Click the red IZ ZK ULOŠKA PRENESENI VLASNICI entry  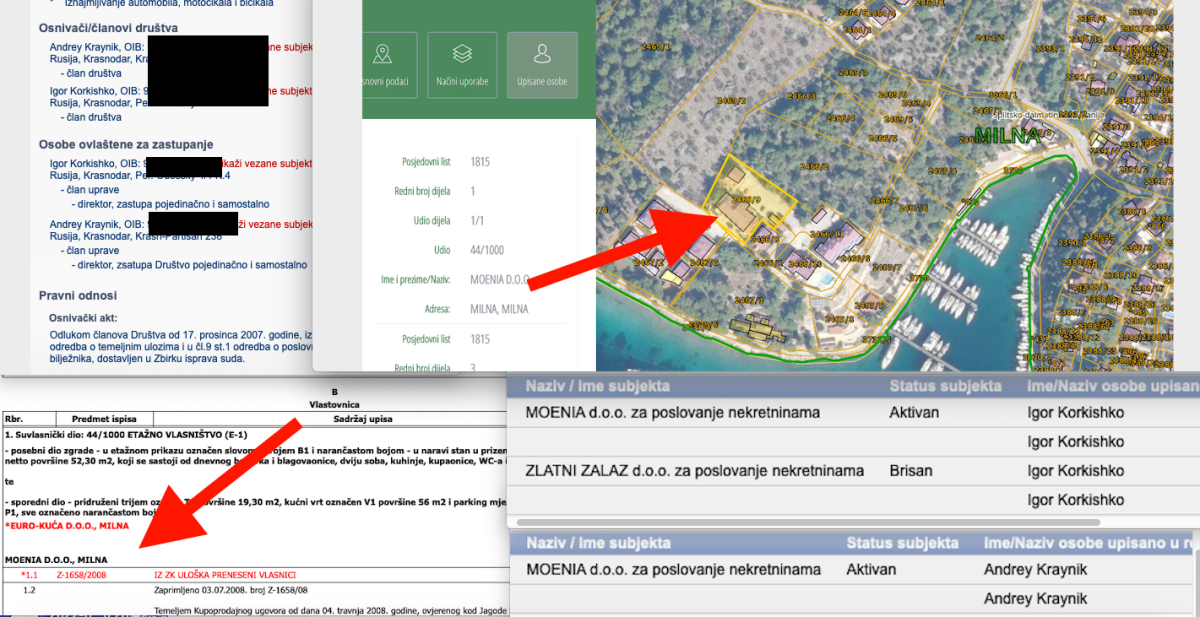coord(225,575)
